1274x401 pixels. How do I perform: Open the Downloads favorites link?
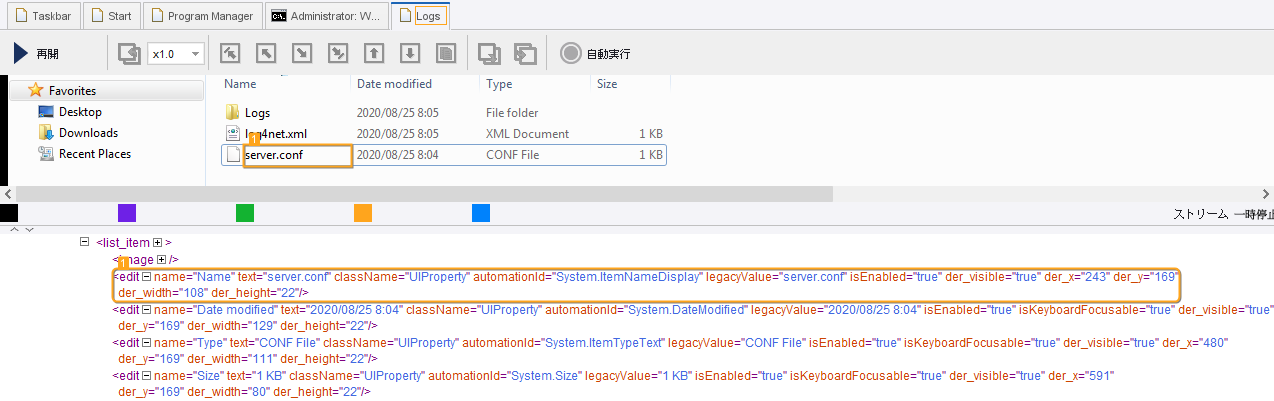[88, 133]
